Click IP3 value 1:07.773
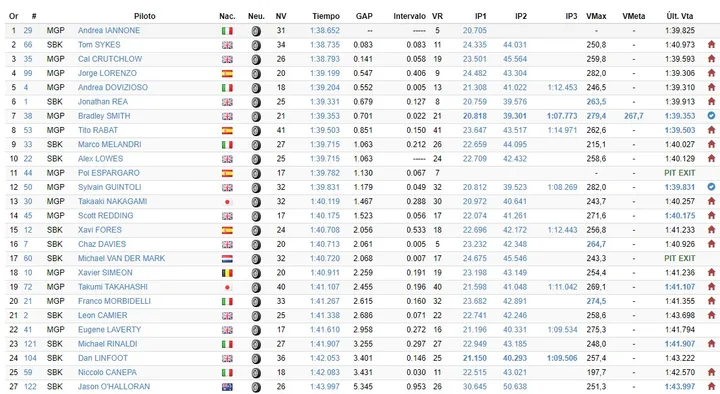720x394 pixels. tap(562, 116)
